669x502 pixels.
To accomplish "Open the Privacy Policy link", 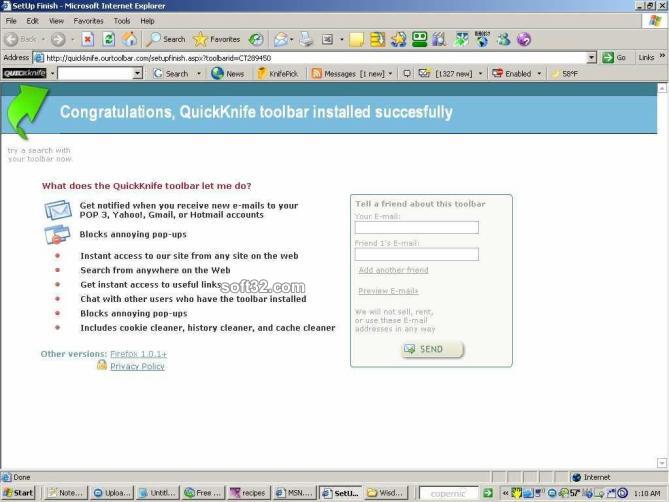I will pos(137,366).
